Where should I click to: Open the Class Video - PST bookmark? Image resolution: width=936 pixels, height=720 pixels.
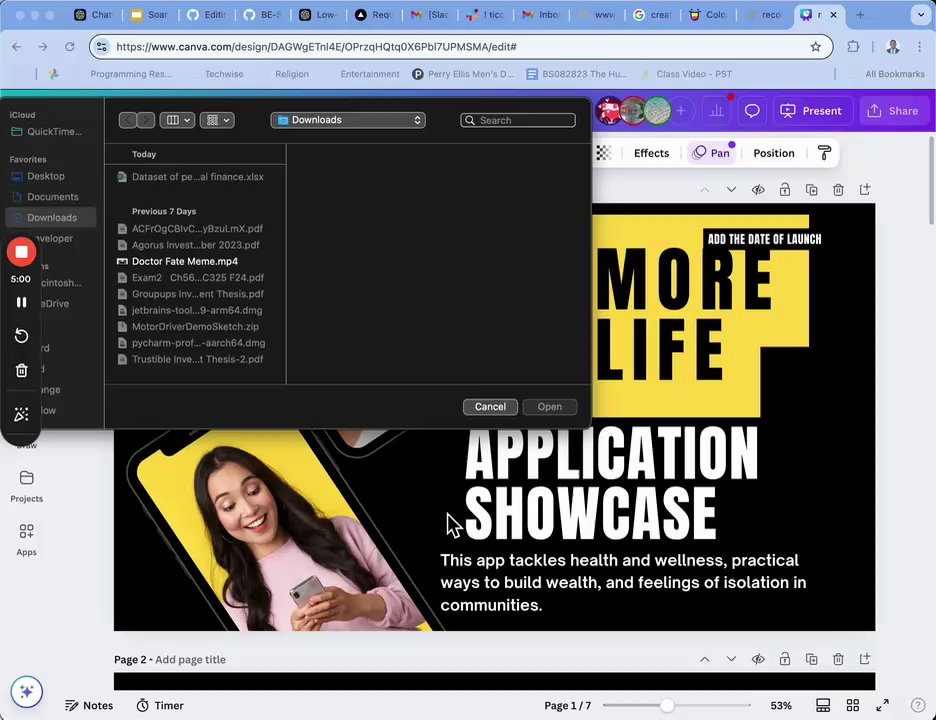(x=686, y=74)
